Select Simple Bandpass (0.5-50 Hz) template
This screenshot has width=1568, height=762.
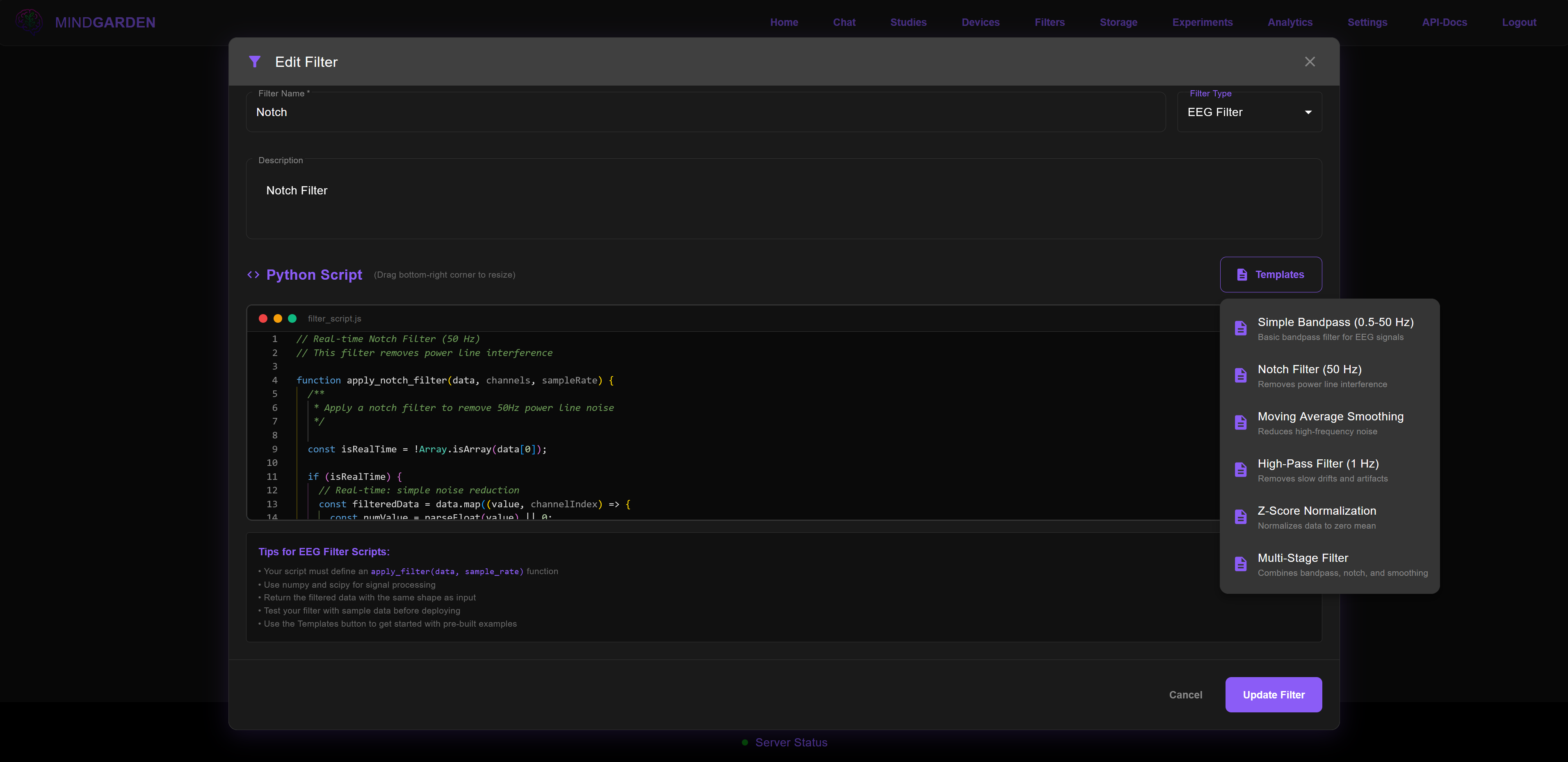[1330, 329]
